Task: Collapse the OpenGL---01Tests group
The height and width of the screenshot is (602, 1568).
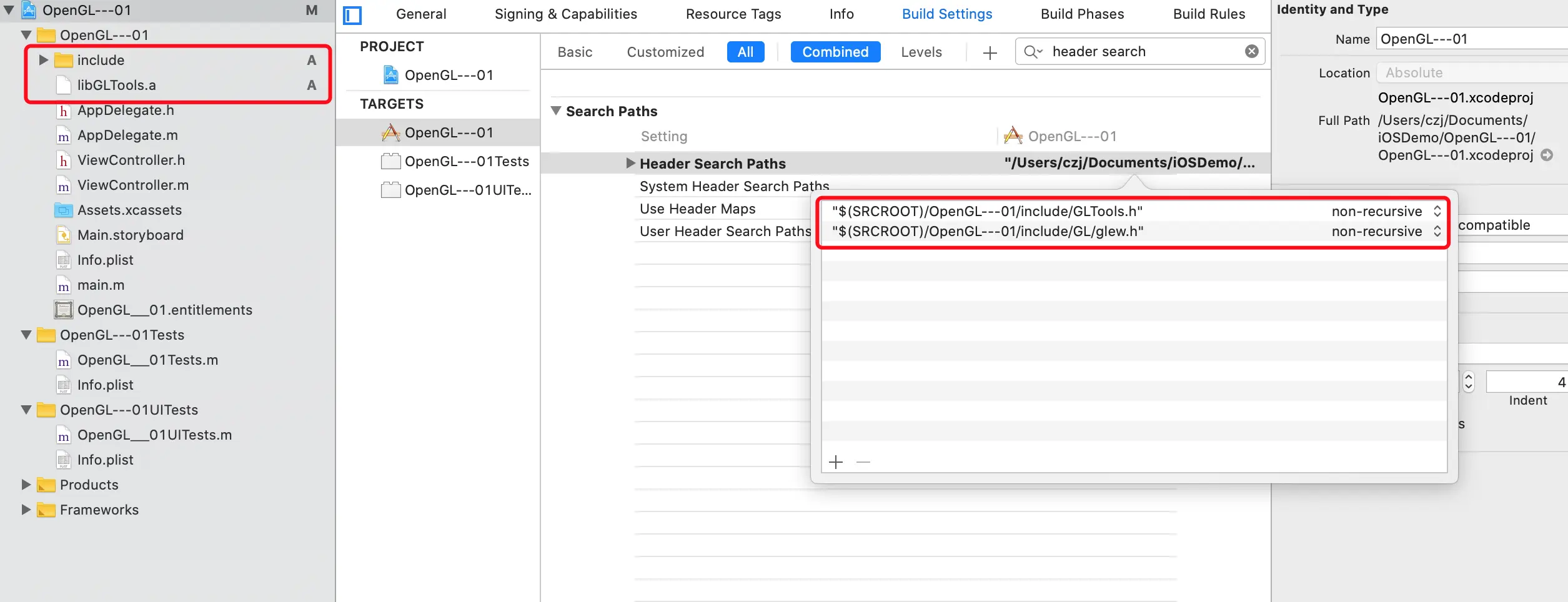Action: point(26,335)
